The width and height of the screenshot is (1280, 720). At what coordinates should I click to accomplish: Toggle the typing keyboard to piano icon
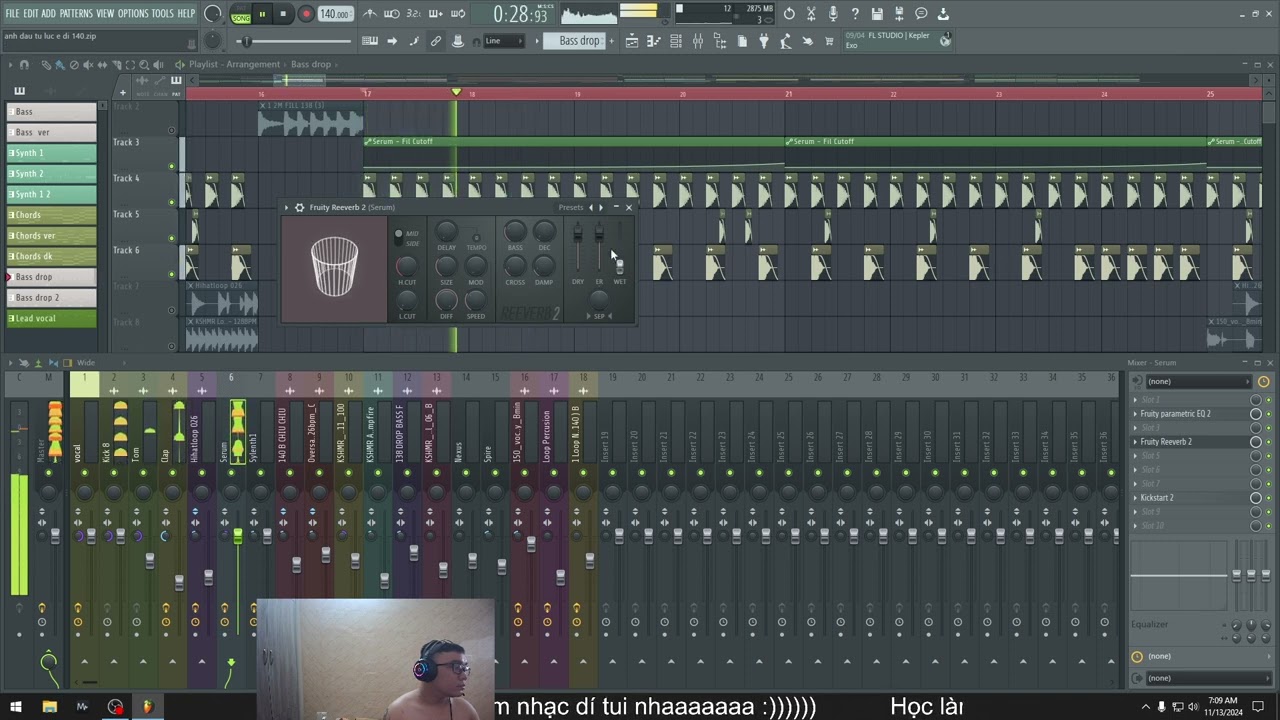tap(369, 41)
